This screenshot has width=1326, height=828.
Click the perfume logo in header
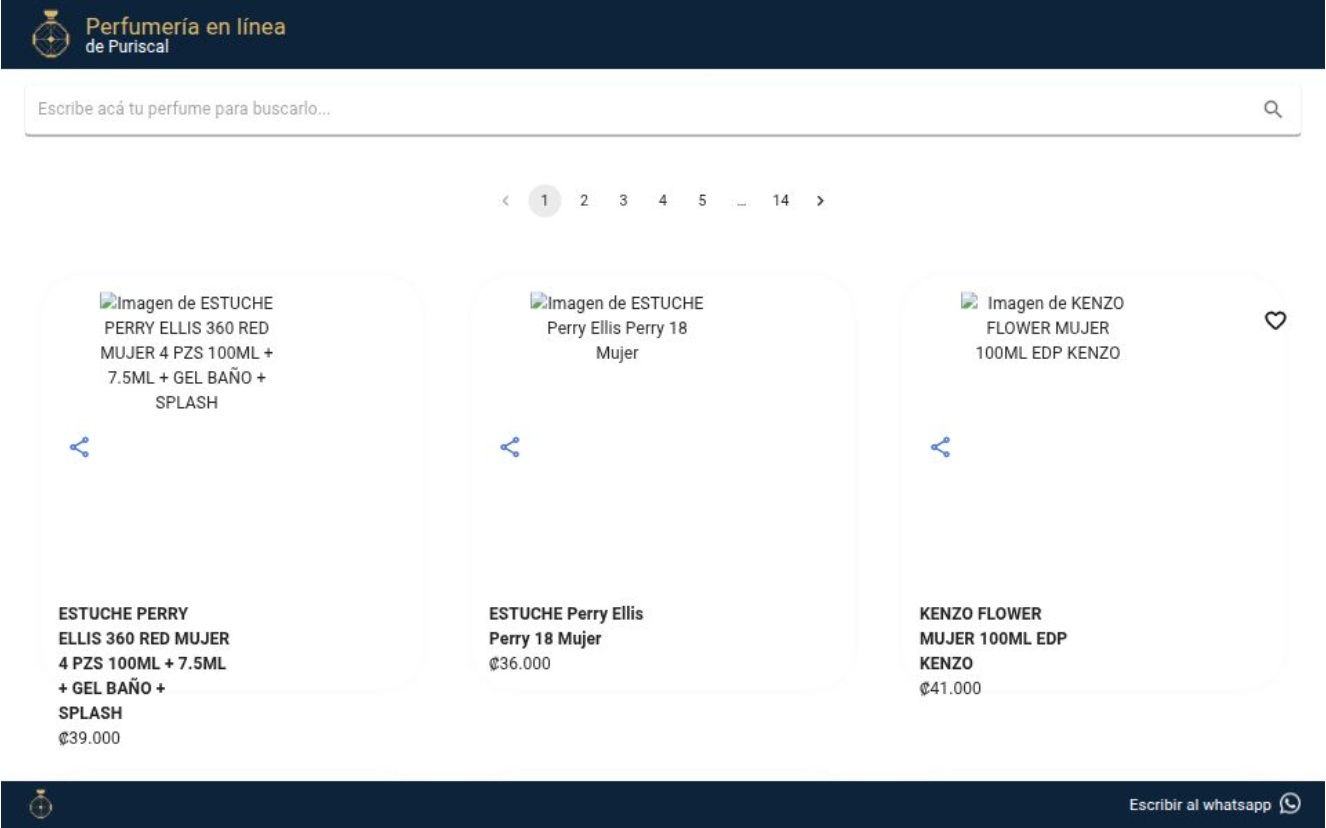[50, 34]
